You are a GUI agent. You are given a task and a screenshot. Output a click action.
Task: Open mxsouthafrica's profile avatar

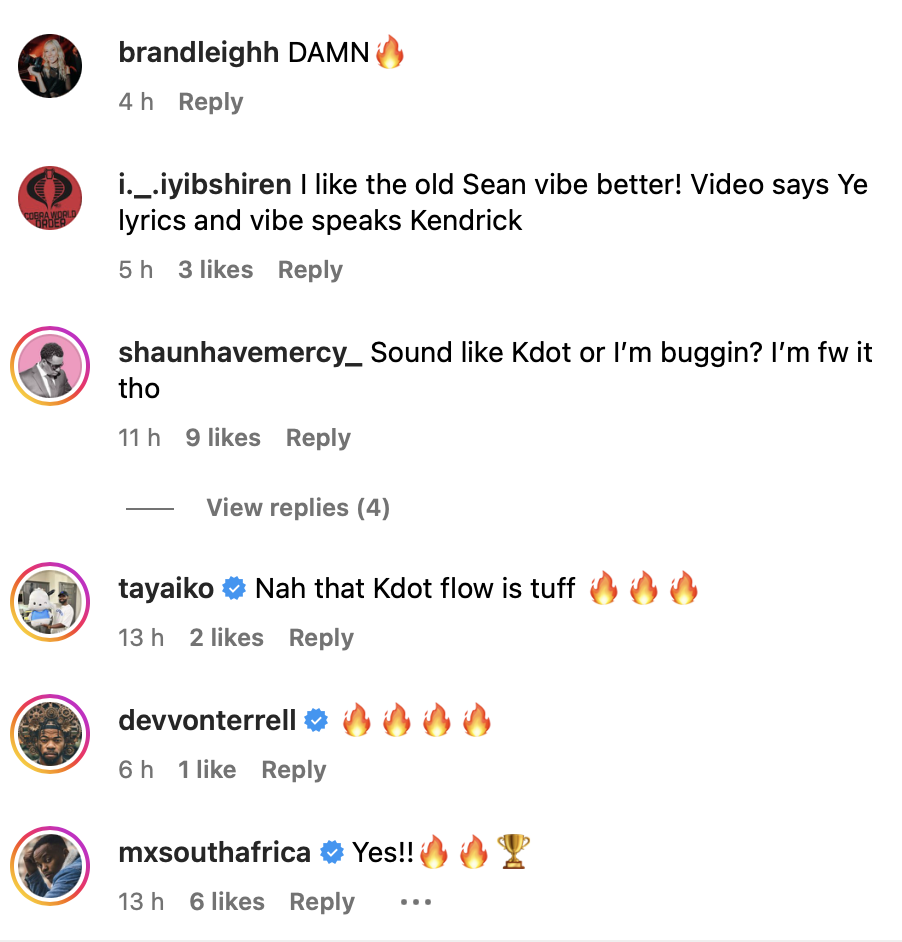pyautogui.click(x=50, y=866)
